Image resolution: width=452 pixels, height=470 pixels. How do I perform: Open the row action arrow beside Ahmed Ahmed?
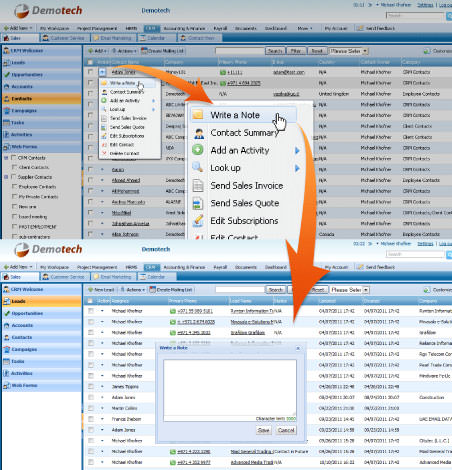coord(102,180)
